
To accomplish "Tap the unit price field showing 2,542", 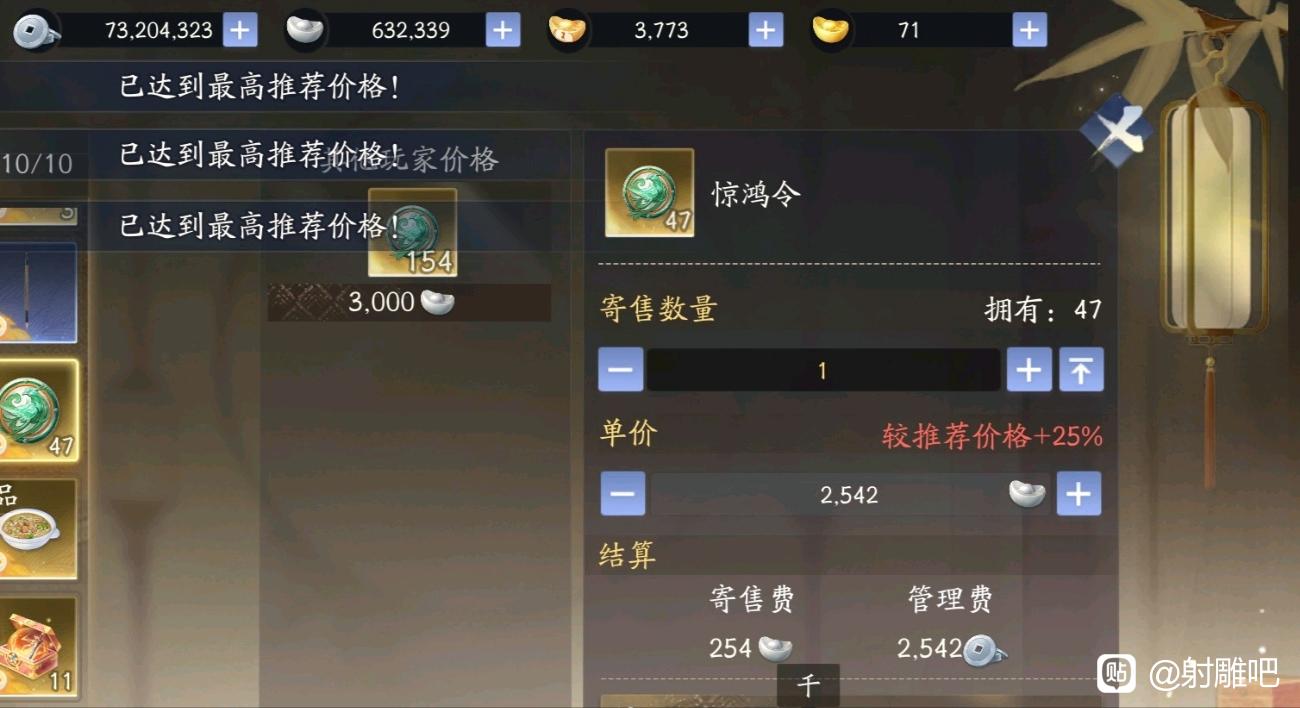I will [x=850, y=494].
